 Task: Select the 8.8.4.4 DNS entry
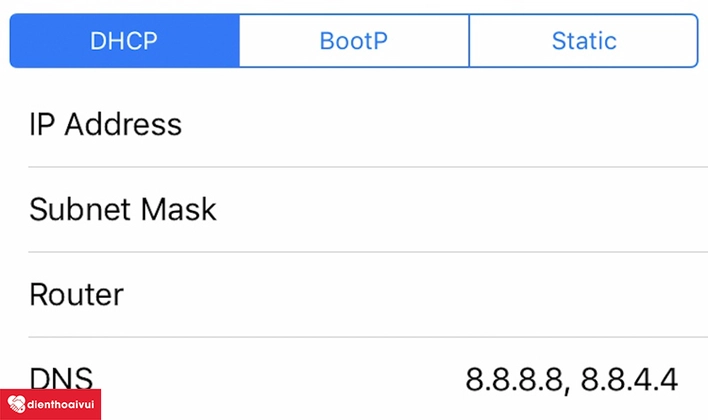(630, 380)
